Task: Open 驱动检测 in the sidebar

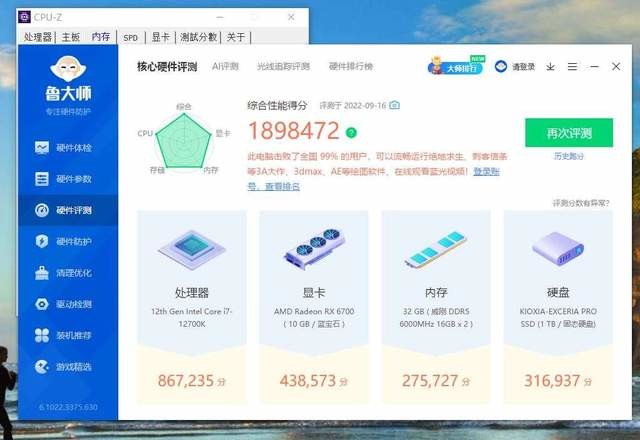Action: [68, 304]
